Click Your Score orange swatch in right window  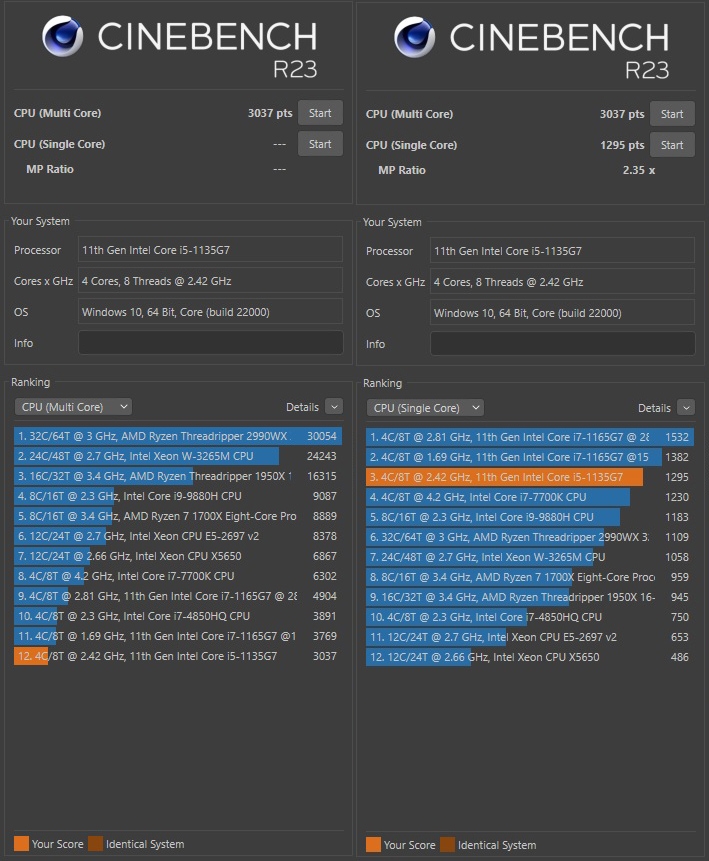(373, 845)
